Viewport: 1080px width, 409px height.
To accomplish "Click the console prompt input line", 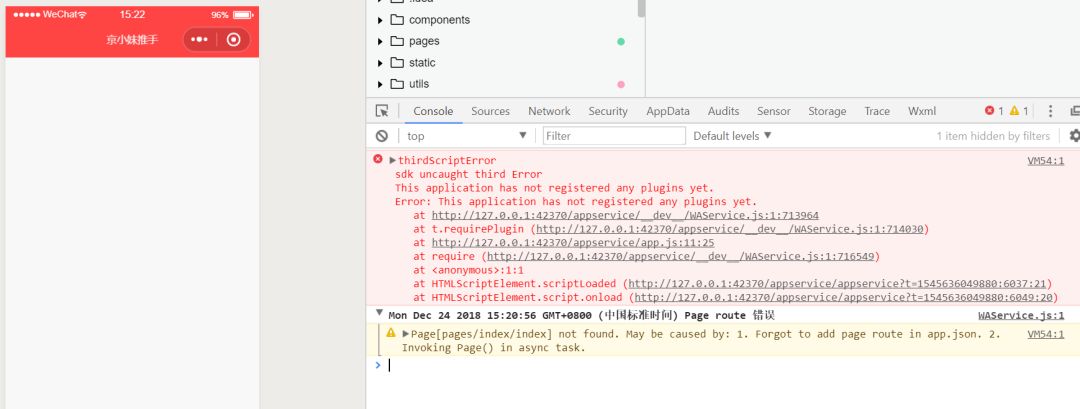I will click(730, 365).
